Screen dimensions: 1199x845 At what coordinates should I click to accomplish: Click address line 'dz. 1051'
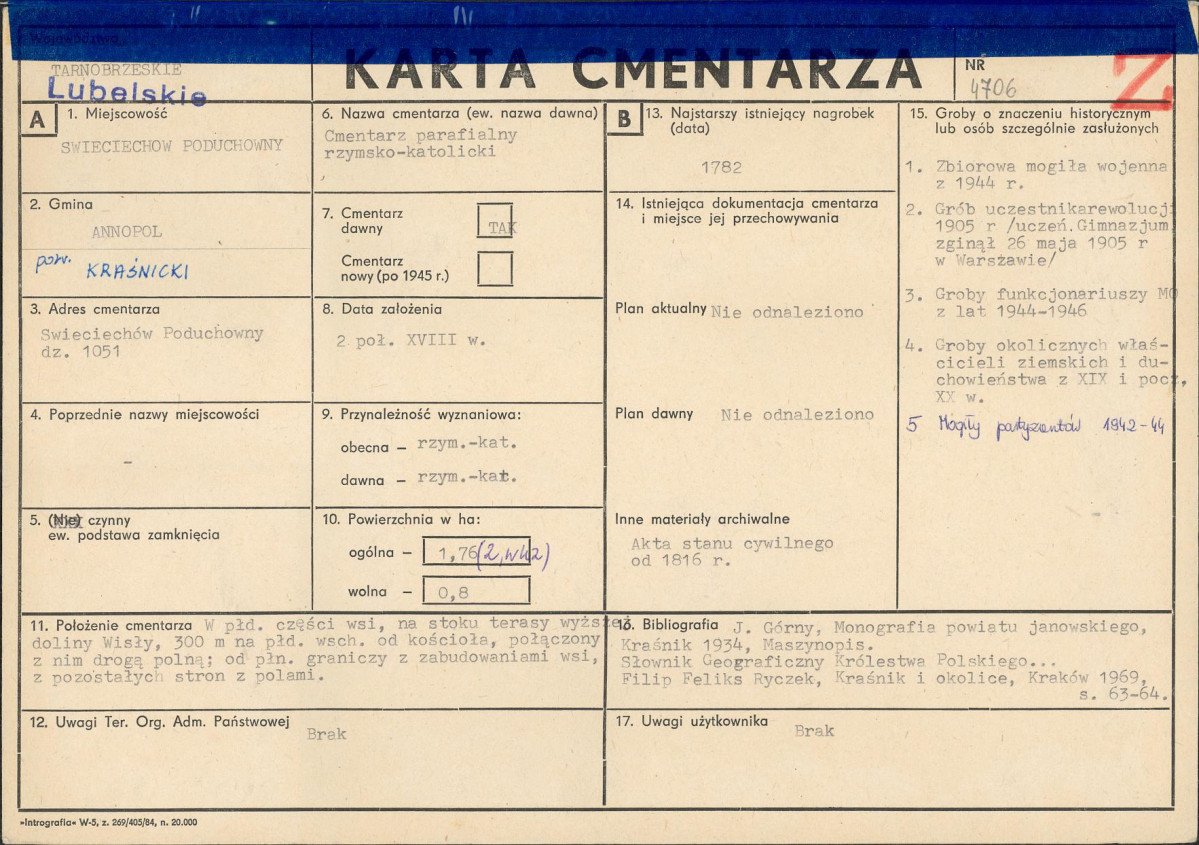coord(80,352)
